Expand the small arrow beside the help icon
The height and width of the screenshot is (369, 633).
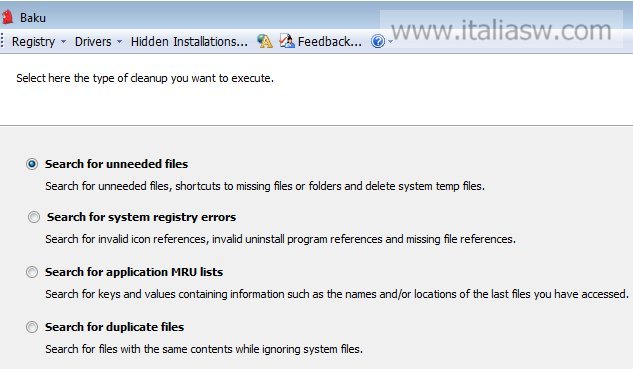tap(390, 41)
